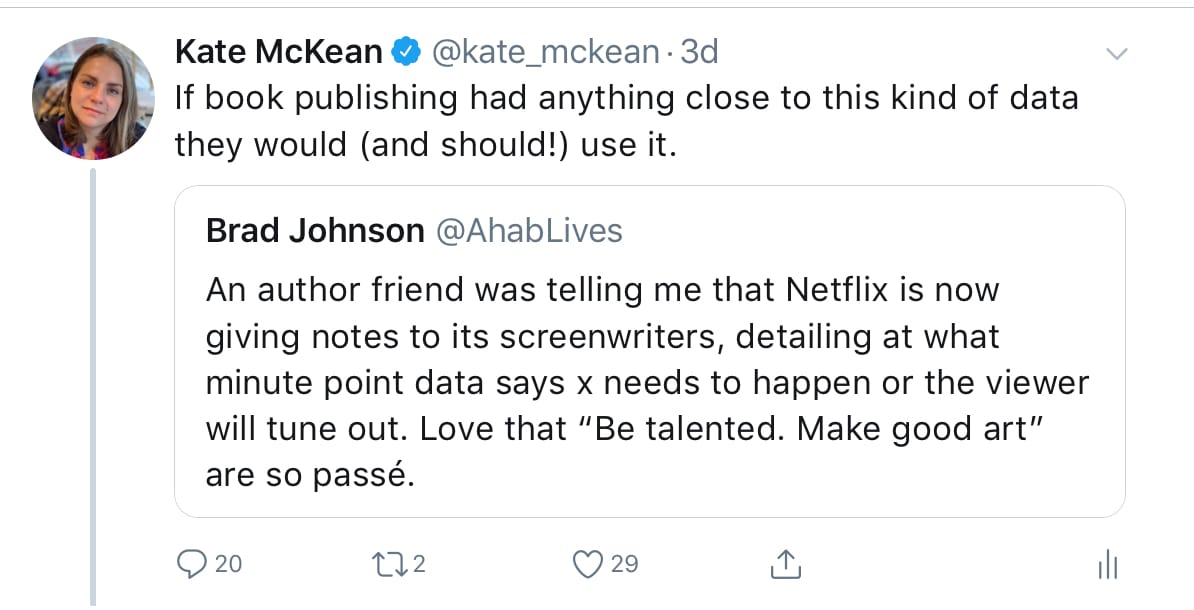Click the Brad Johnson name in quote

[x=315, y=231]
